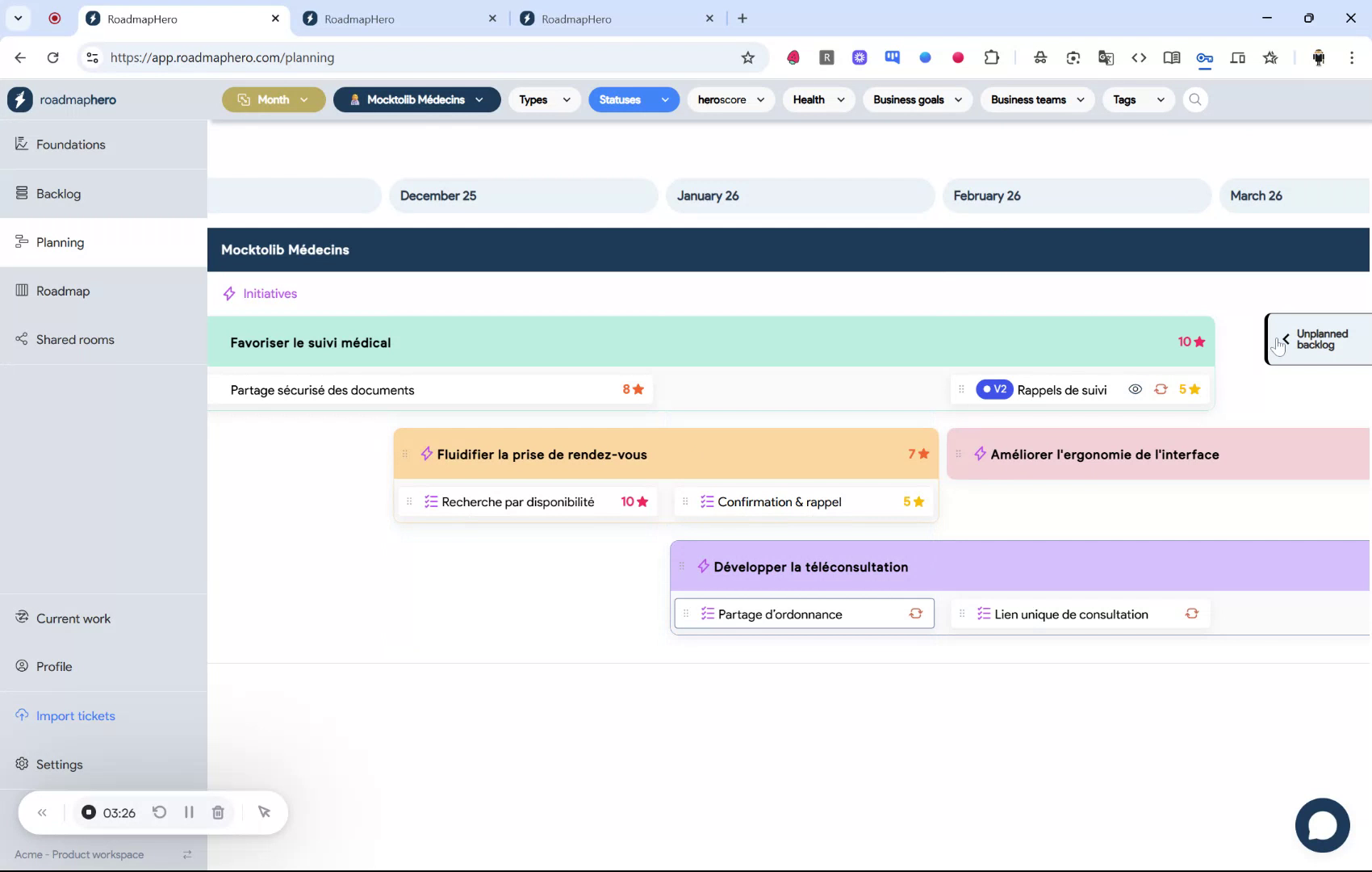Image resolution: width=1372 pixels, height=872 pixels.
Task: Click the Import tickets link
Action: 76,715
